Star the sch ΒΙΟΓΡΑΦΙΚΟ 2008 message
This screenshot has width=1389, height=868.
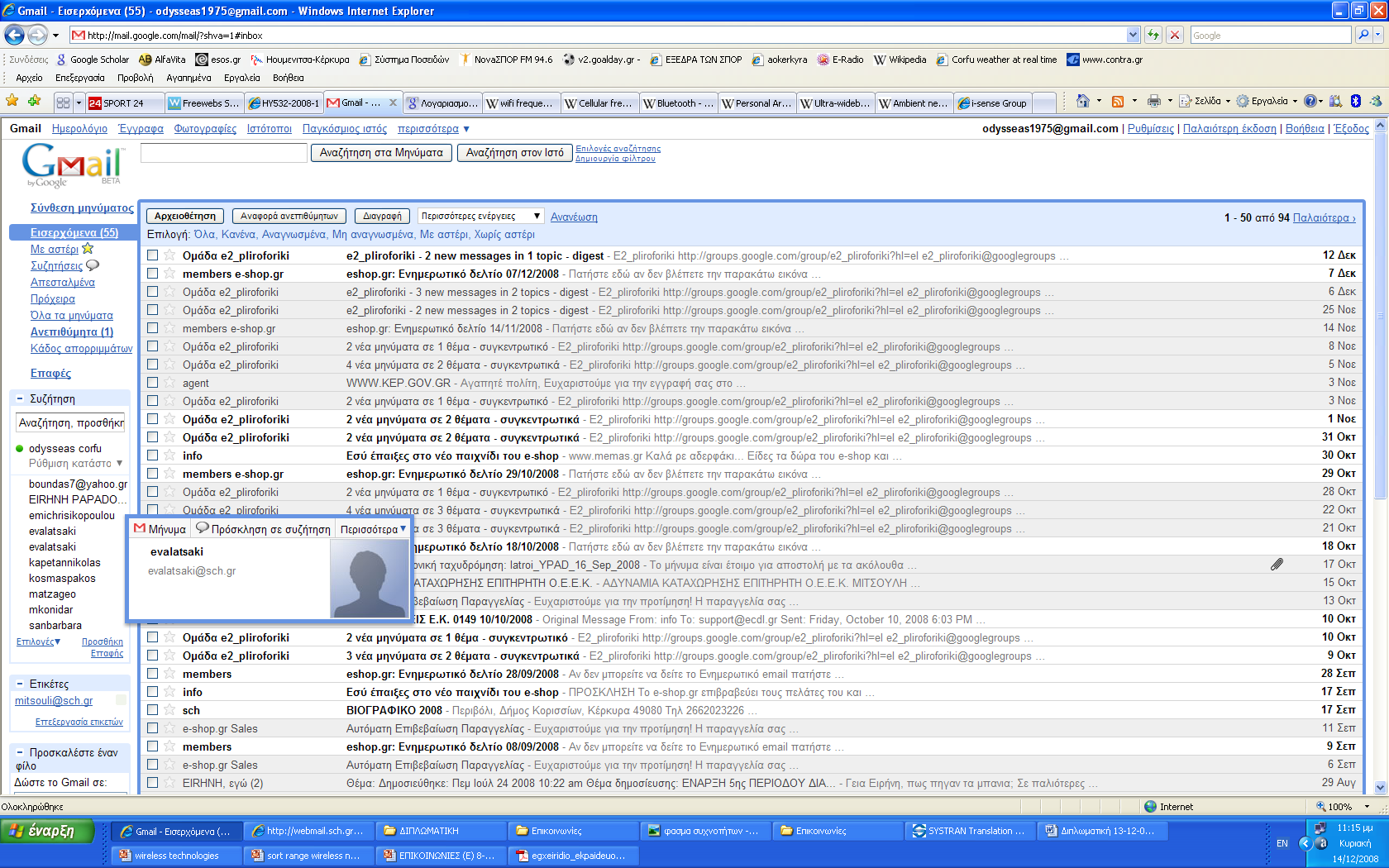coord(169,710)
